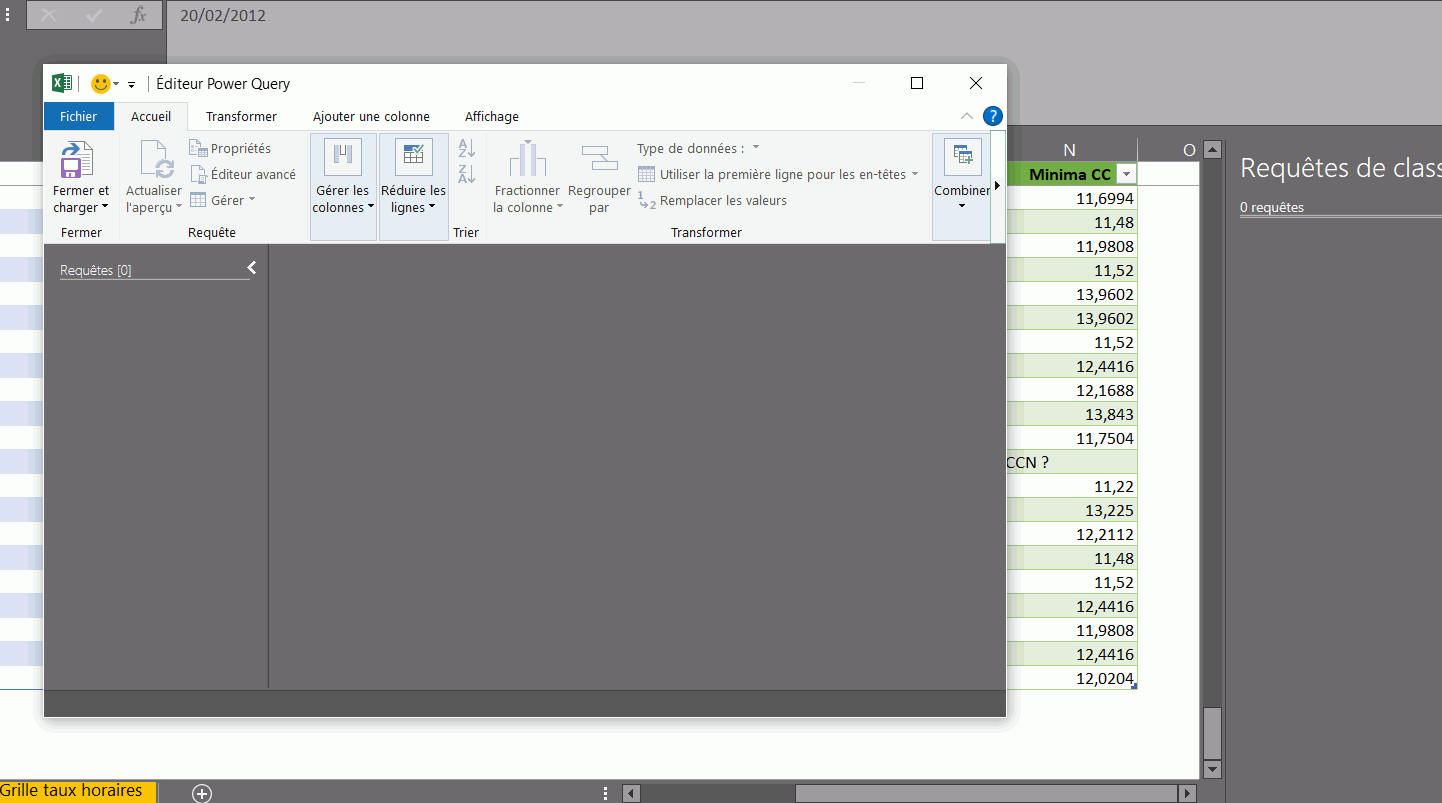
Task: Open the Ajouter une colonne tab
Action: click(371, 117)
